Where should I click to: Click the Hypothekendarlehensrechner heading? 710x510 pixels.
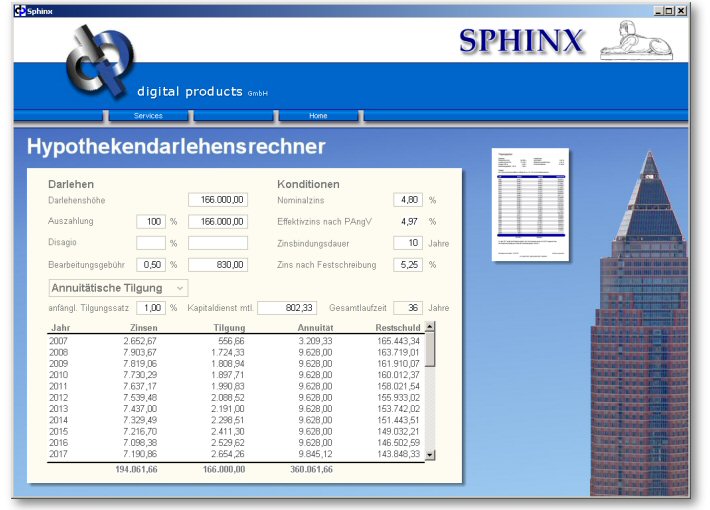coord(176,147)
